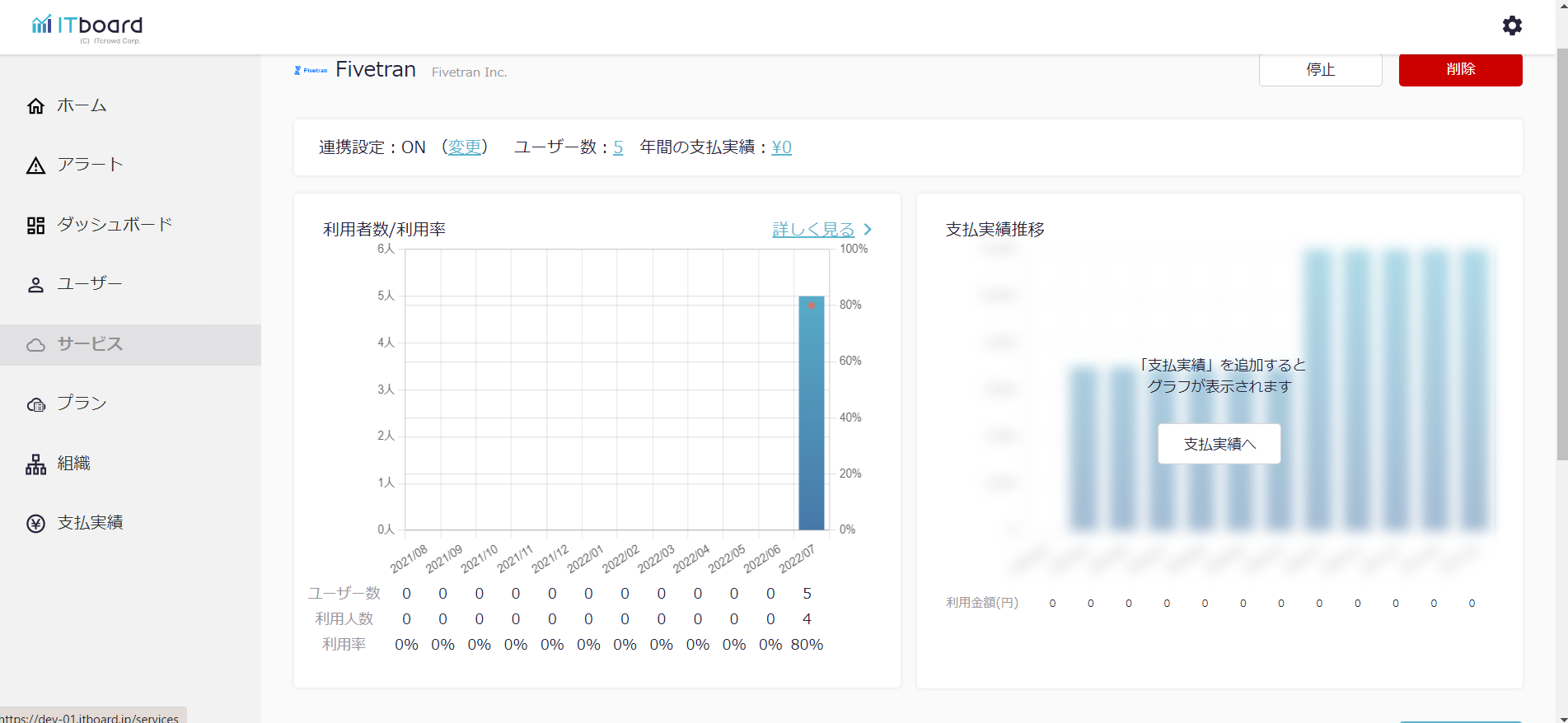This screenshot has width=1568, height=723.
Task: Click the 変更 link for integration setting
Action: pyautogui.click(x=465, y=147)
